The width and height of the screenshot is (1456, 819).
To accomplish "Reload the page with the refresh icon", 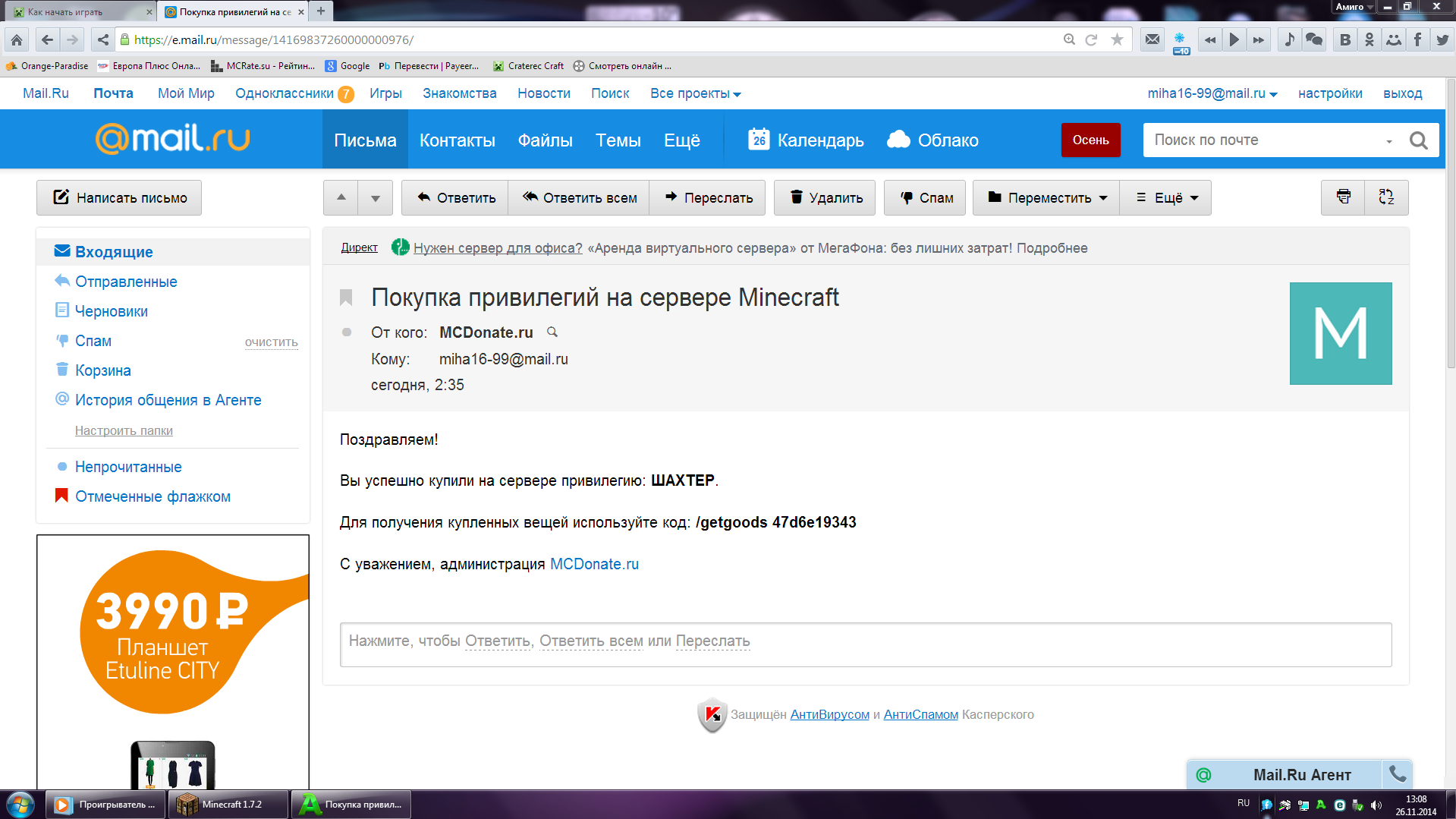I will click(1091, 39).
